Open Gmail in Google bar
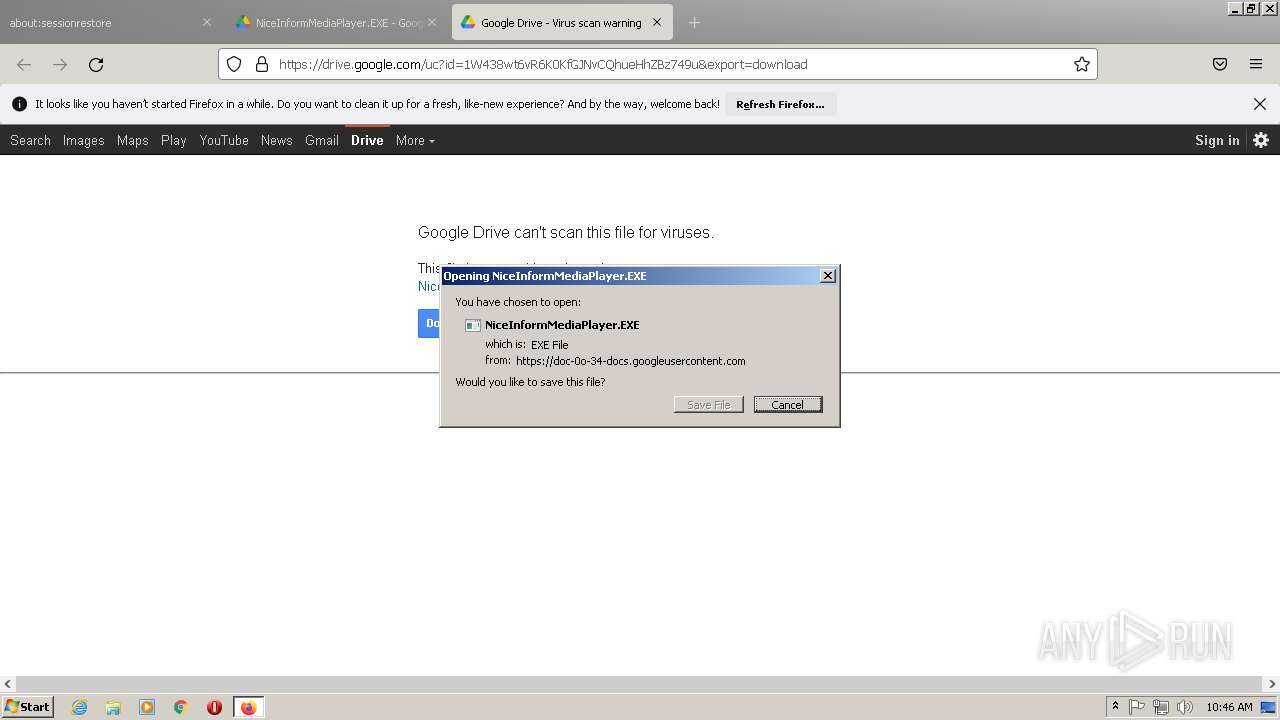 point(322,140)
